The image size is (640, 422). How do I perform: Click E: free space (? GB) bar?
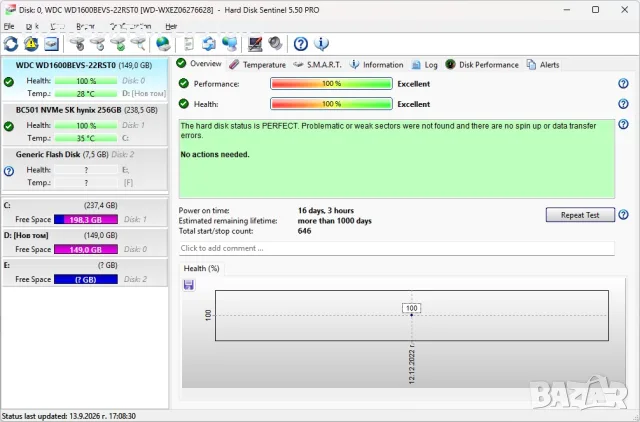86,280
